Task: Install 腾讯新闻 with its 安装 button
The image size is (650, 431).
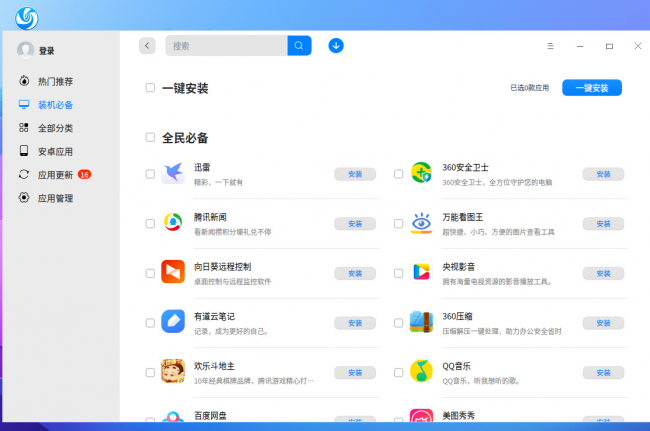Action: tap(355, 224)
